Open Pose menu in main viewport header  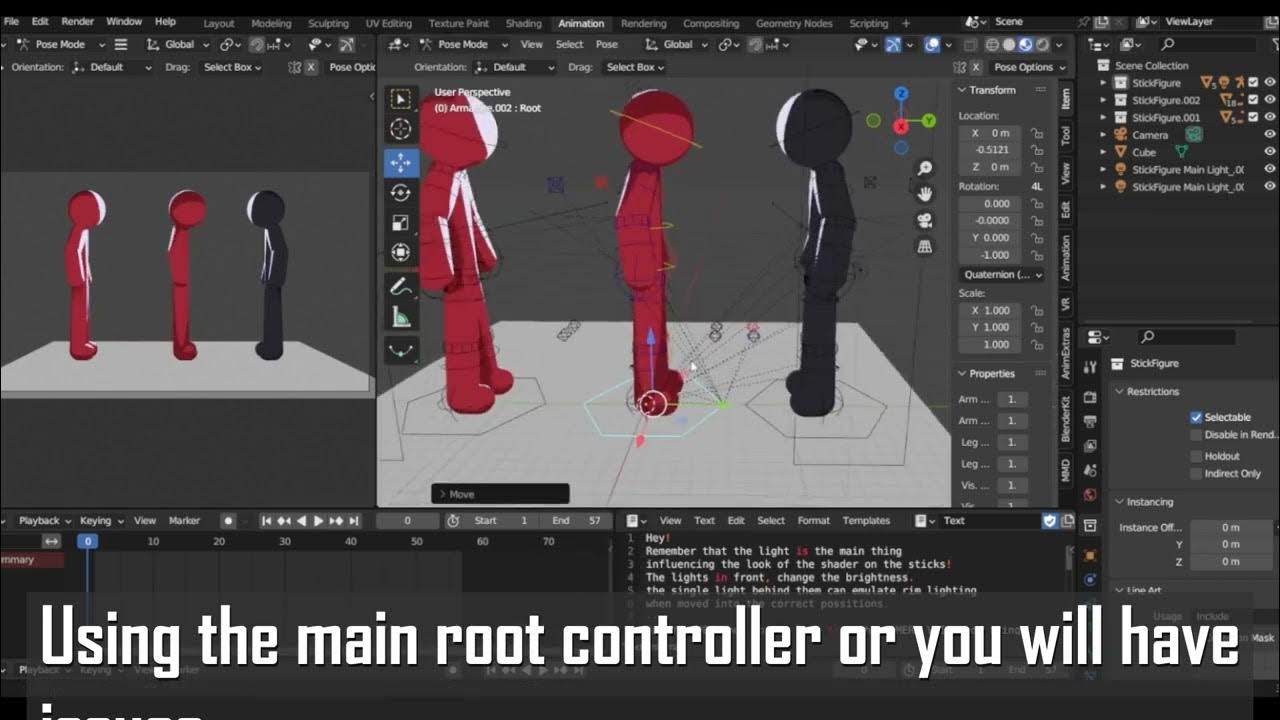click(x=607, y=44)
